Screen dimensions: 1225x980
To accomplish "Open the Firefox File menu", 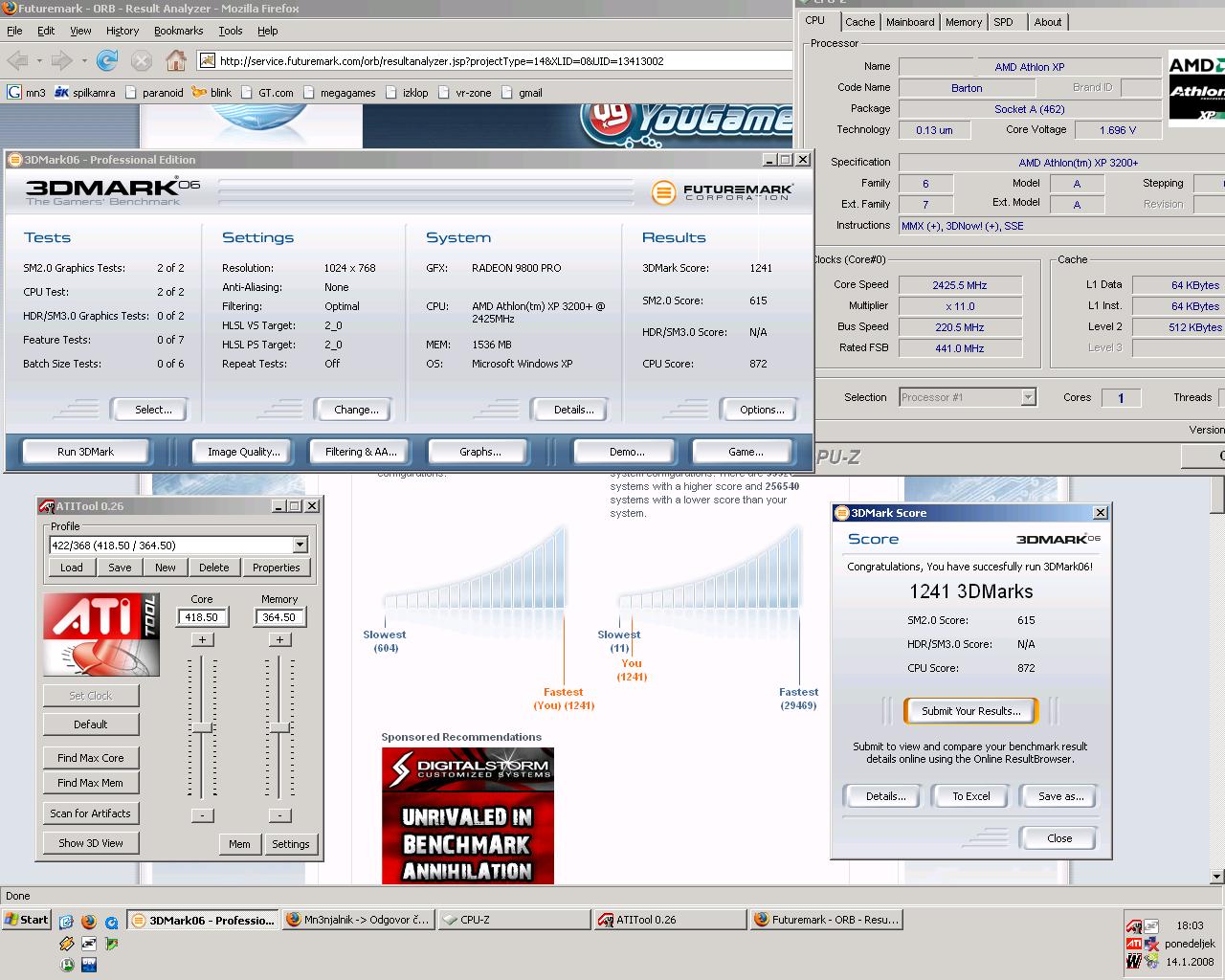I will (x=14, y=31).
